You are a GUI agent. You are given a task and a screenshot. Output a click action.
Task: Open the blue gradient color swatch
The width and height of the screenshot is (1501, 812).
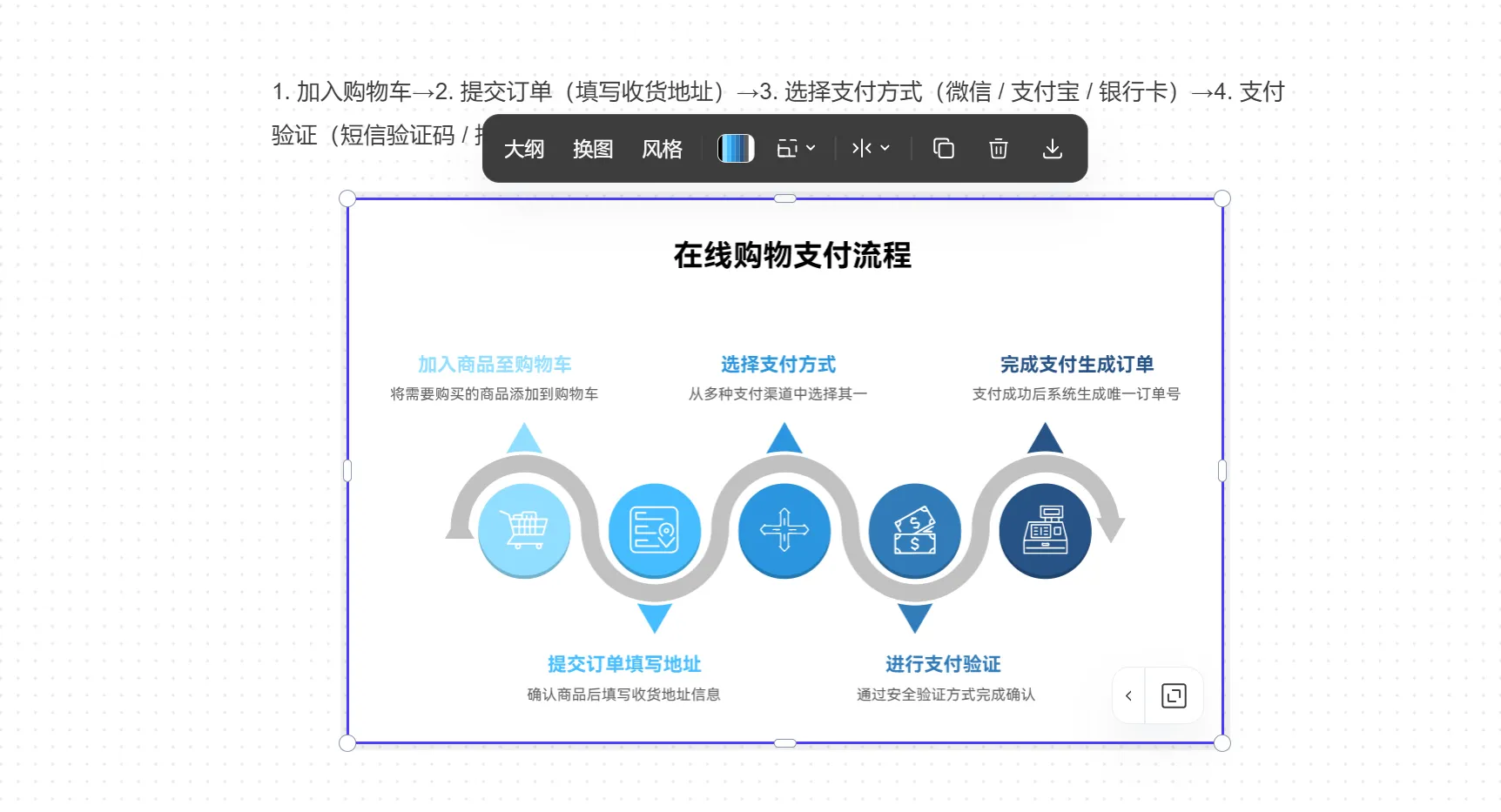pyautogui.click(x=735, y=149)
